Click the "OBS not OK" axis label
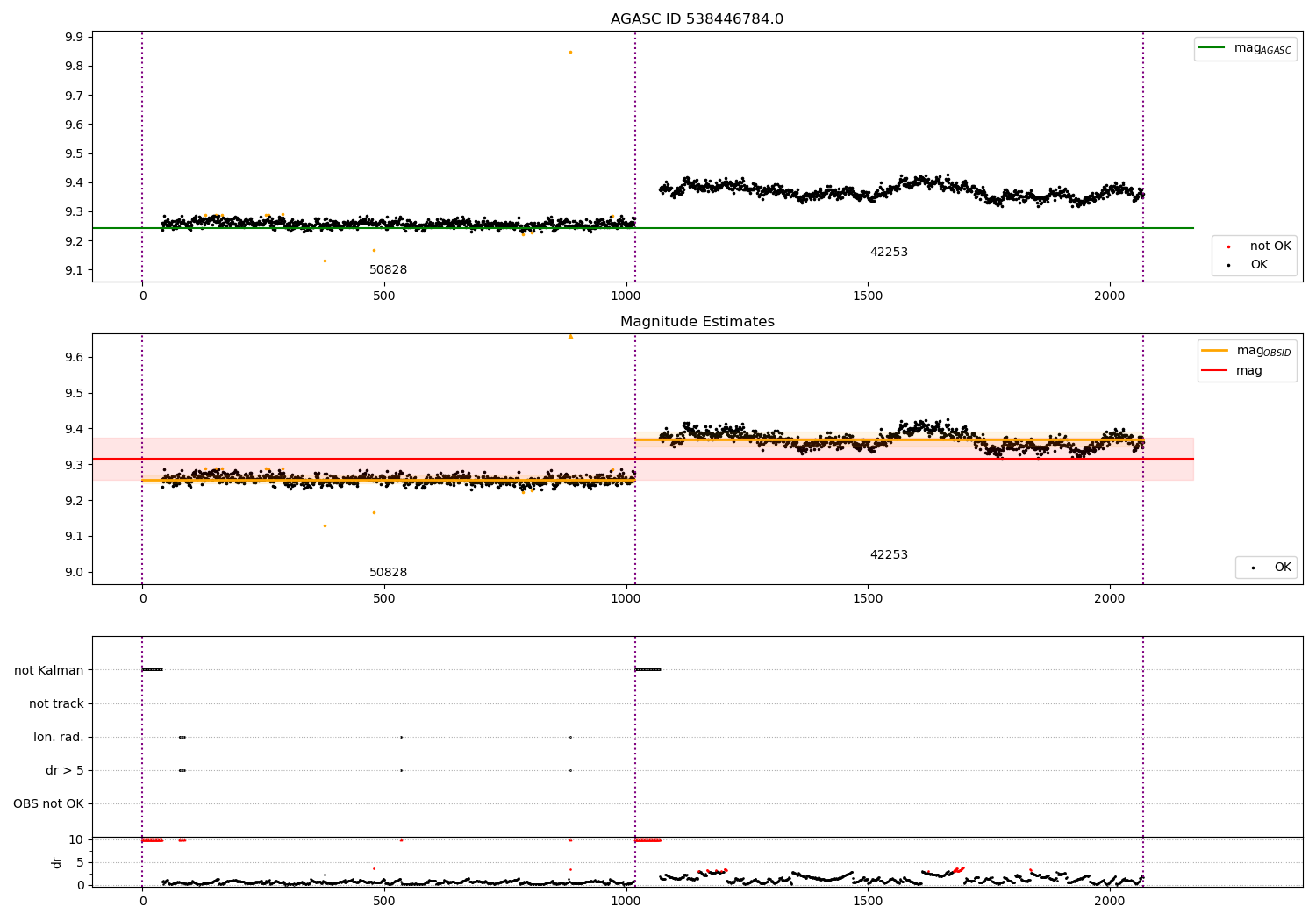Screen dimensions: 1316x921 click(48, 803)
